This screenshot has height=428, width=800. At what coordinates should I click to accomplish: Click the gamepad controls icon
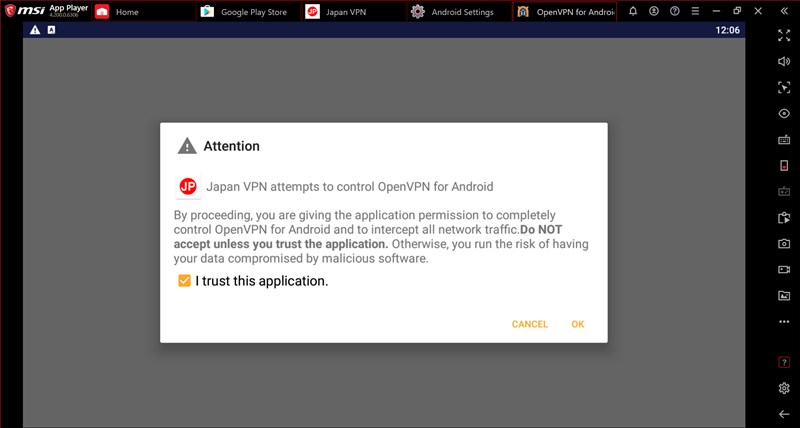click(x=784, y=192)
